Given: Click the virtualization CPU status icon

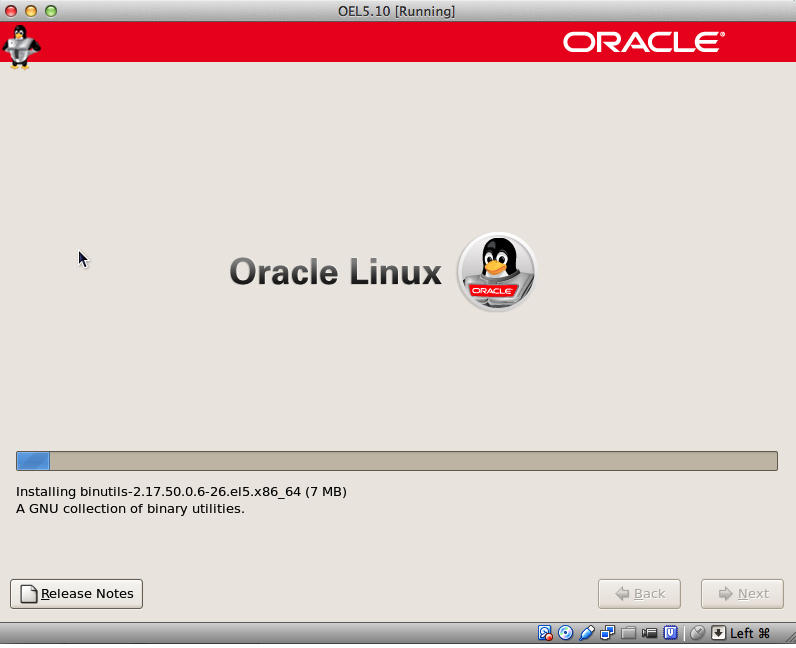Looking at the screenshot, I should pos(671,633).
